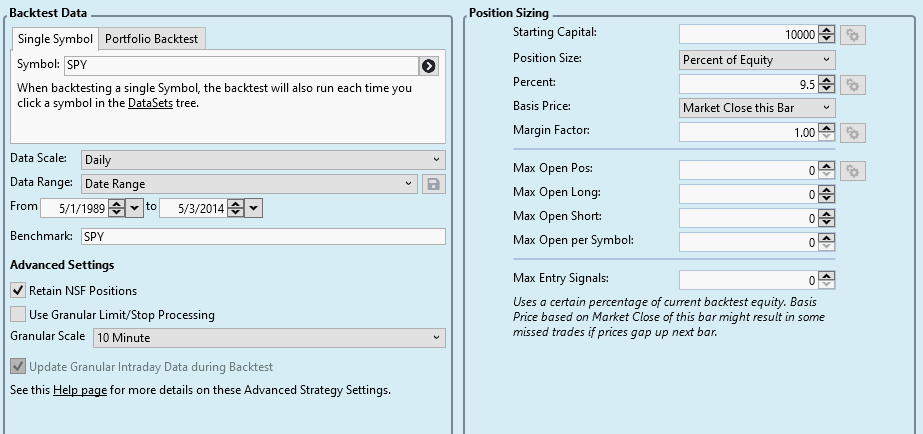Open the Basis Price dropdown
The height and width of the screenshot is (434, 923).
757,108
